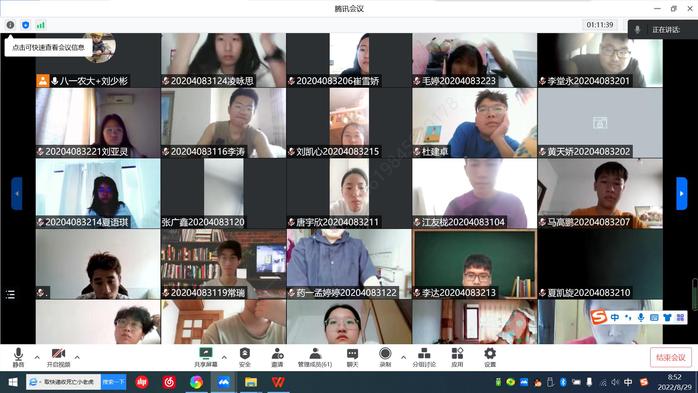
Task: Click the blue security shield icon
Action: point(25,25)
